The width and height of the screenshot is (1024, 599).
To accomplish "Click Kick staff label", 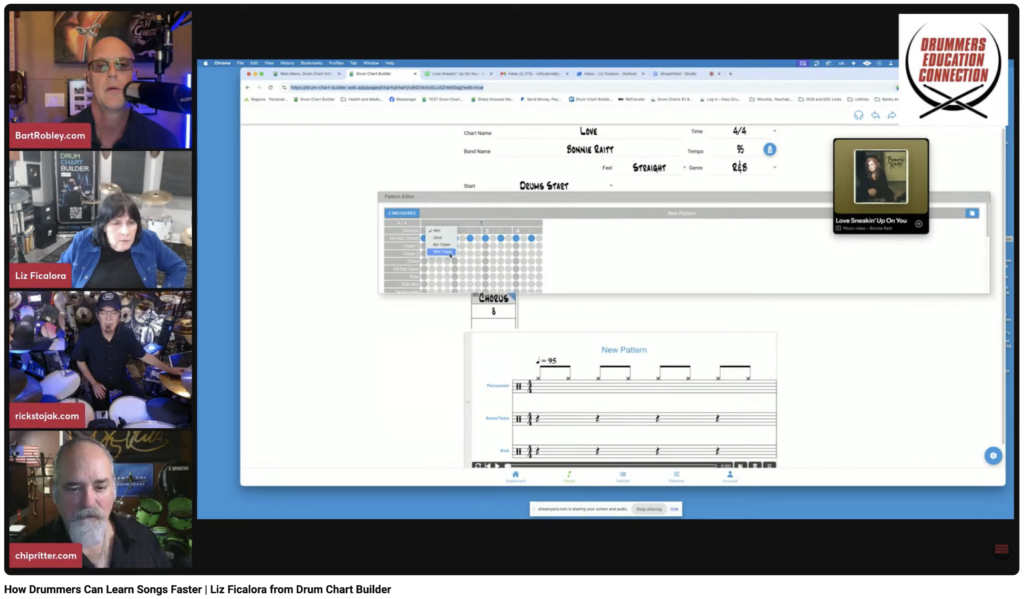I will coord(504,451).
